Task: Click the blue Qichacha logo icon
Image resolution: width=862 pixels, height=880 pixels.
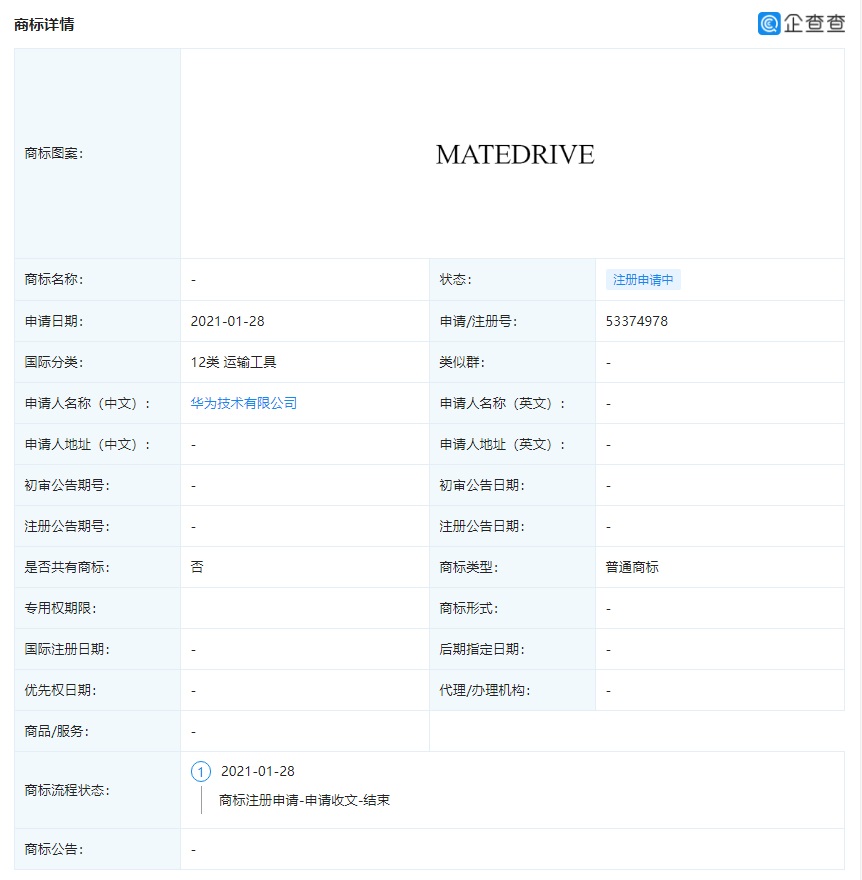Action: pos(768,22)
